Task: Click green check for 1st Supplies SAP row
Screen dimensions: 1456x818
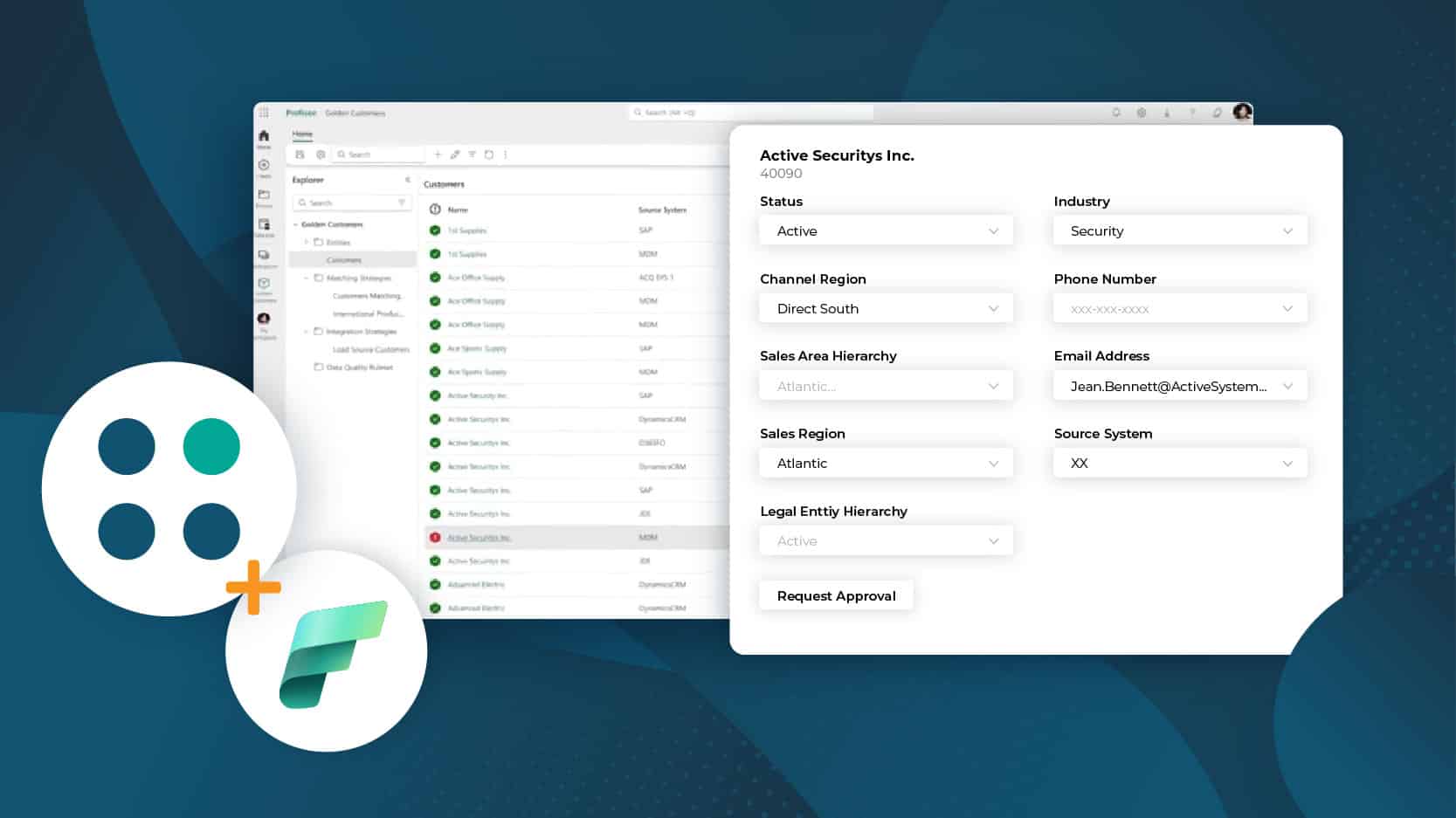Action: [x=435, y=230]
